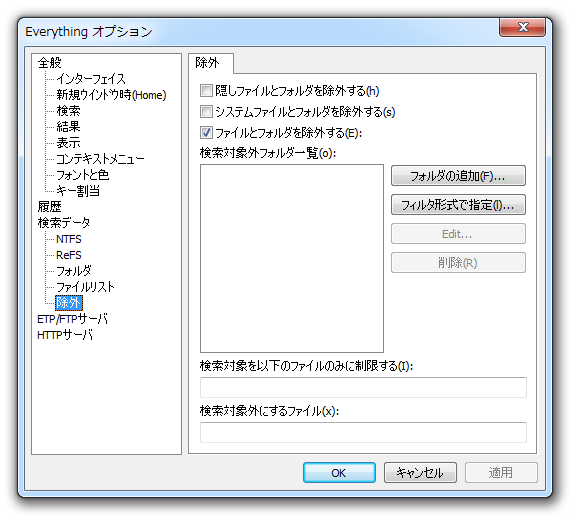Image resolution: width=572 pixels, height=521 pixels.
Task: Open インターフェイス settings page
Action: (x=91, y=79)
